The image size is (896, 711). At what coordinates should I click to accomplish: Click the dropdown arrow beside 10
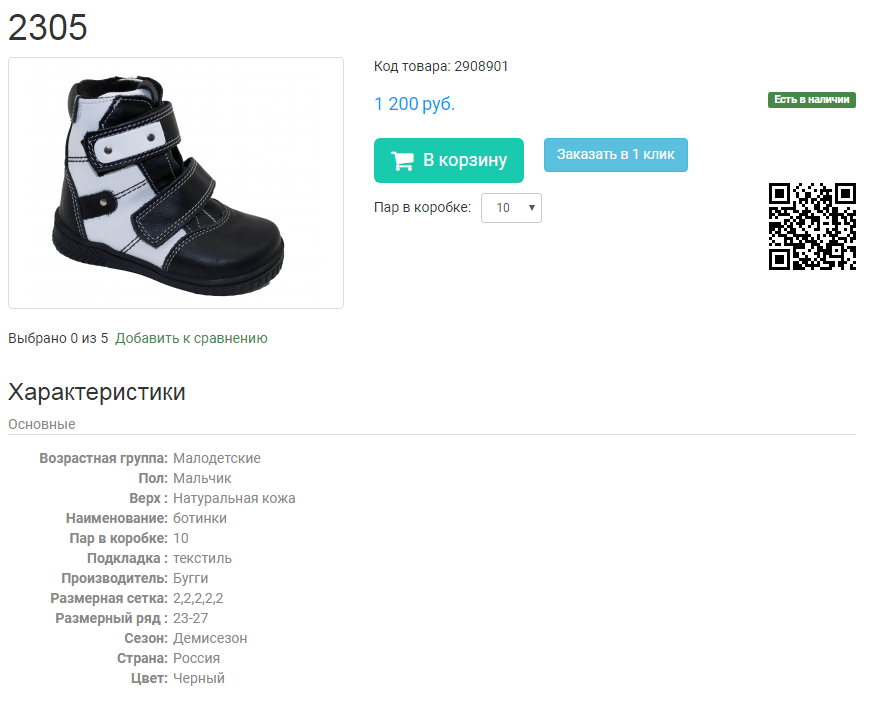tap(531, 207)
